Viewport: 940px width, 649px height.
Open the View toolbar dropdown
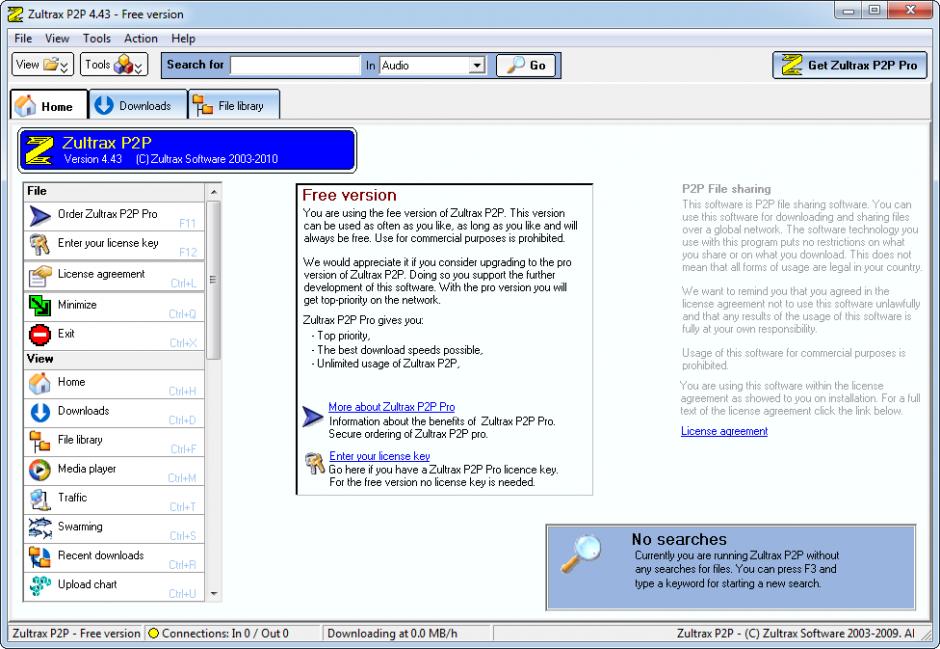42,65
